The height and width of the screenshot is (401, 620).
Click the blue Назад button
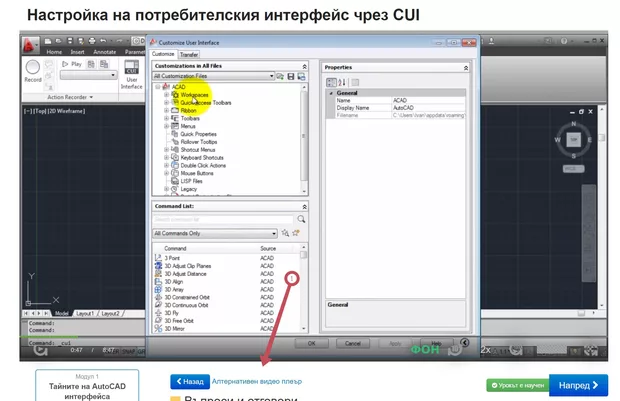[190, 382]
